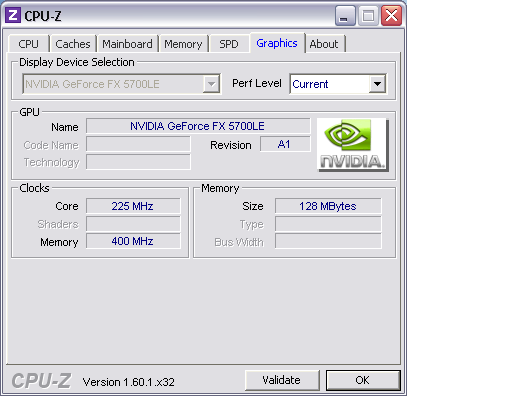Click the Validate button
This screenshot has width=512, height=396.
282,380
